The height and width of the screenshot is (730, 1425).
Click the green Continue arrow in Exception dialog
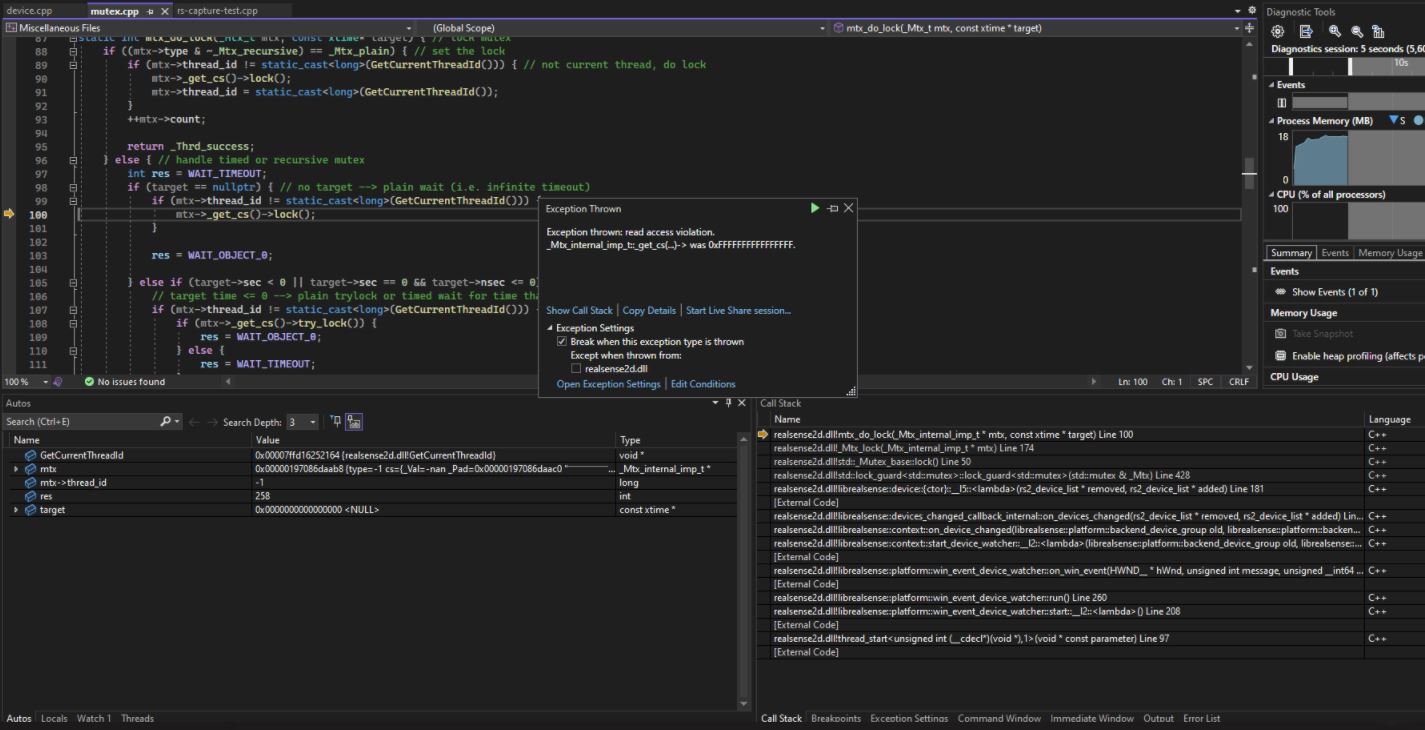coord(815,208)
